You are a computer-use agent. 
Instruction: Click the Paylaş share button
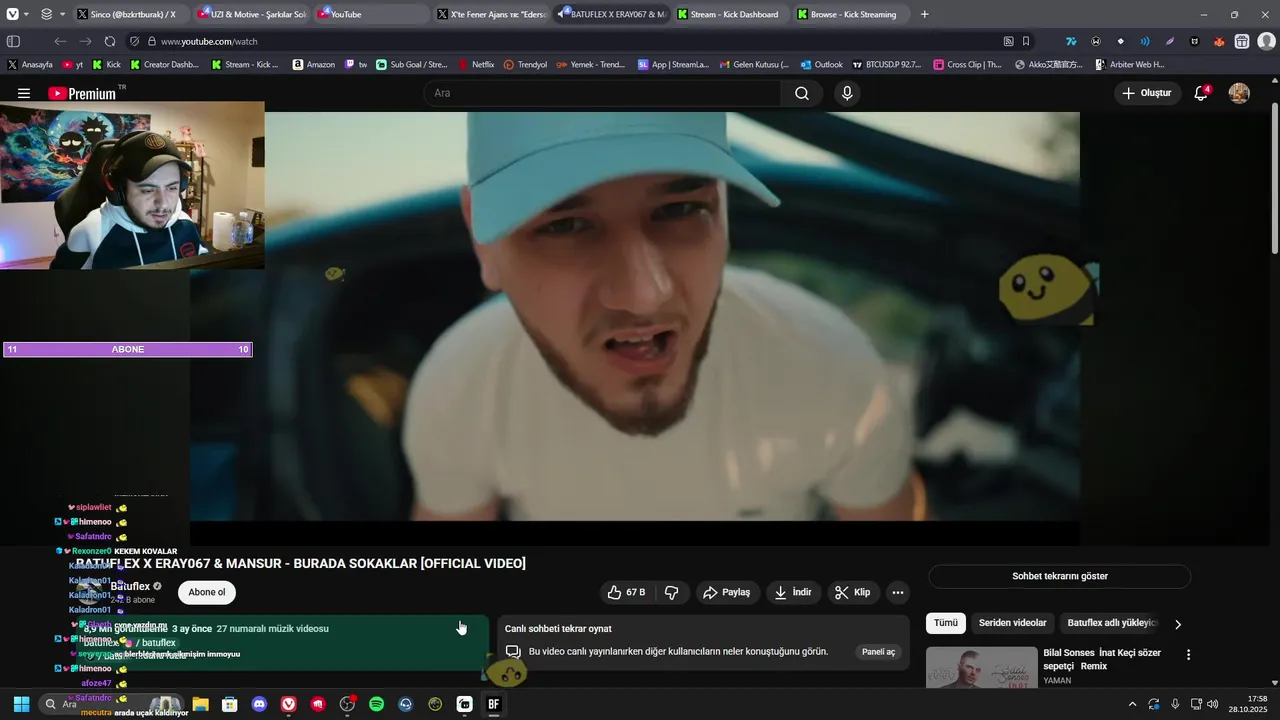pos(727,592)
